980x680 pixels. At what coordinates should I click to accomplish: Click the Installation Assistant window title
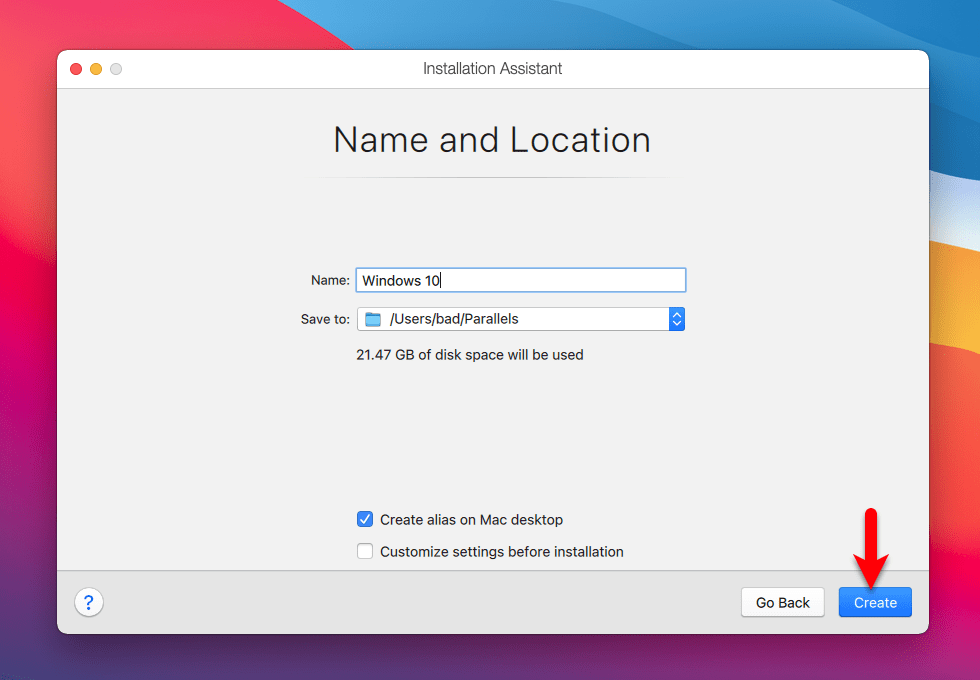(492, 68)
